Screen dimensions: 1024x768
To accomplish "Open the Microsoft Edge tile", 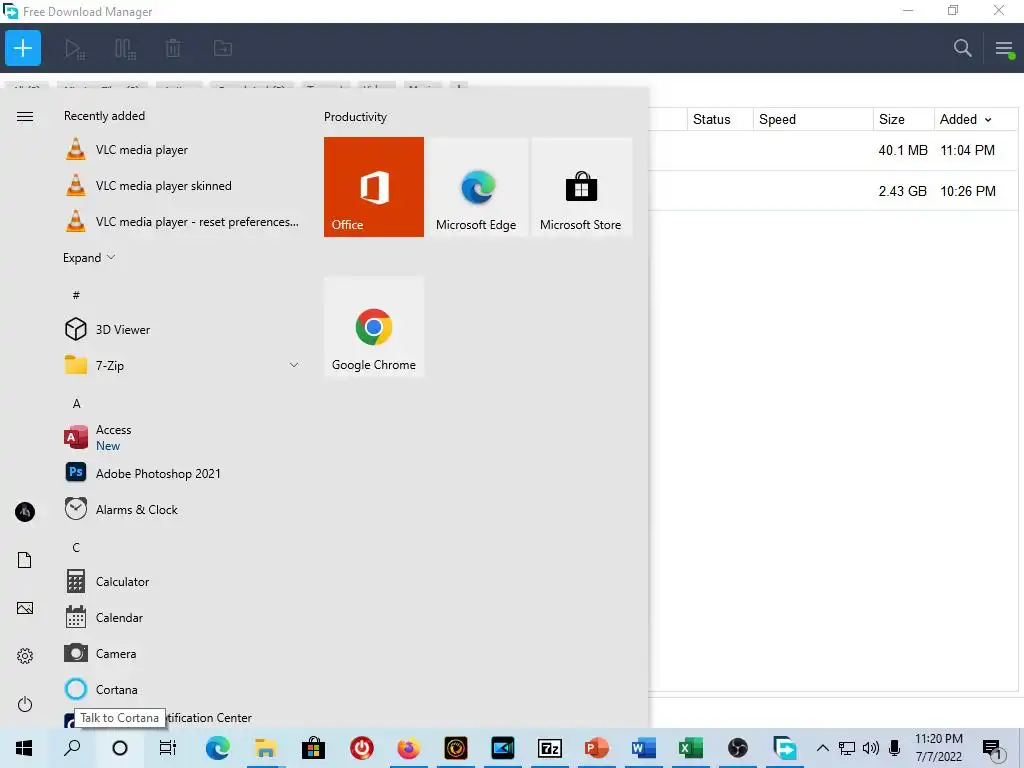I will [477, 187].
